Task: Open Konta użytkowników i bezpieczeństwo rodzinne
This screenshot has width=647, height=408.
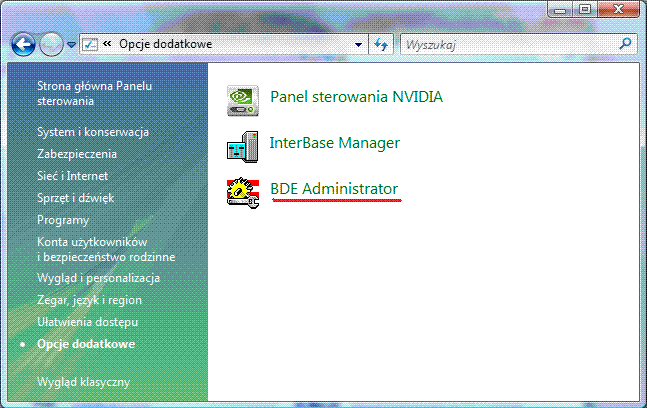Action: coord(106,249)
